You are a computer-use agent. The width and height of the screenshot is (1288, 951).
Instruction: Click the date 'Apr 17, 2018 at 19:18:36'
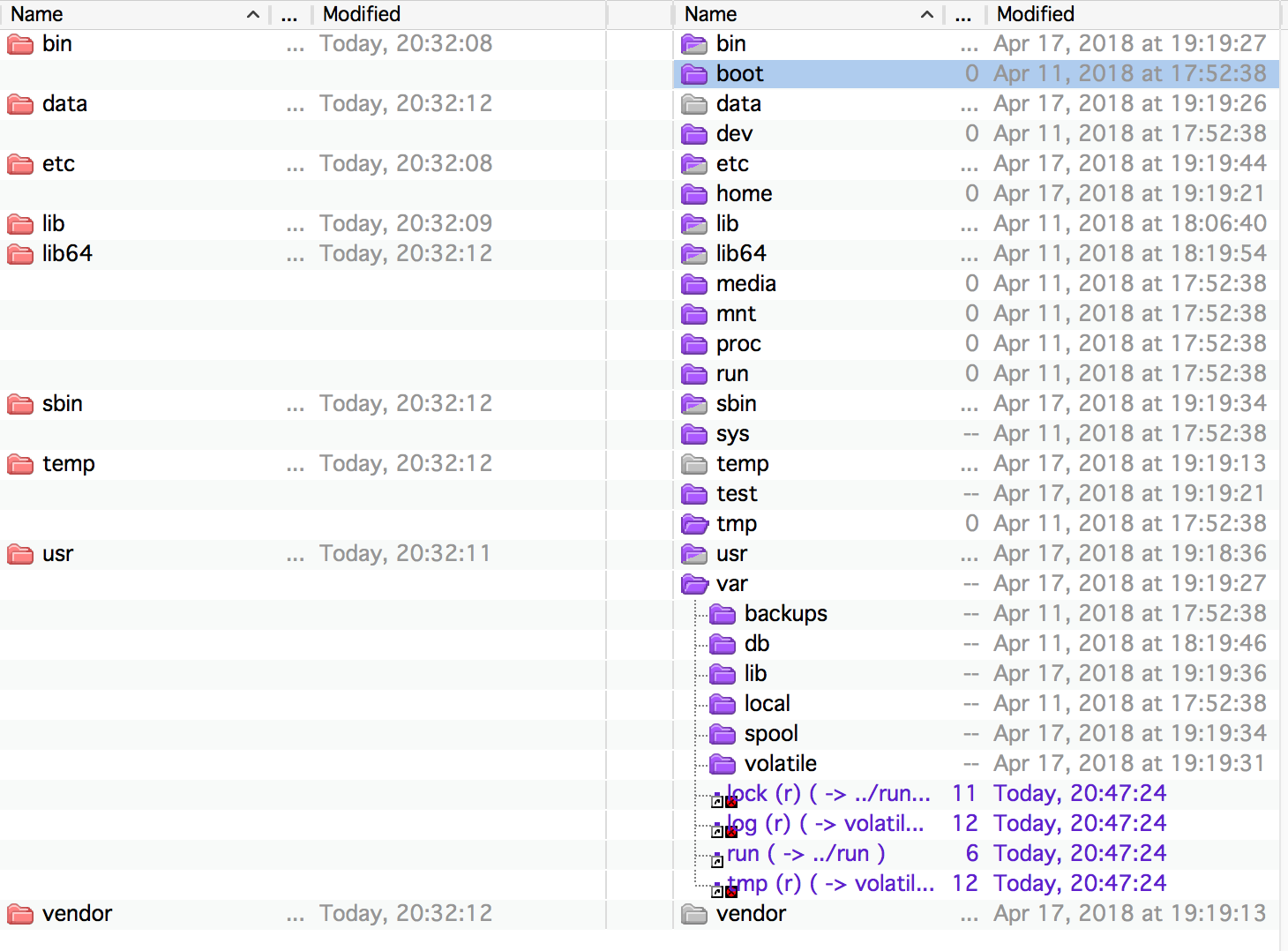[x=1130, y=554]
